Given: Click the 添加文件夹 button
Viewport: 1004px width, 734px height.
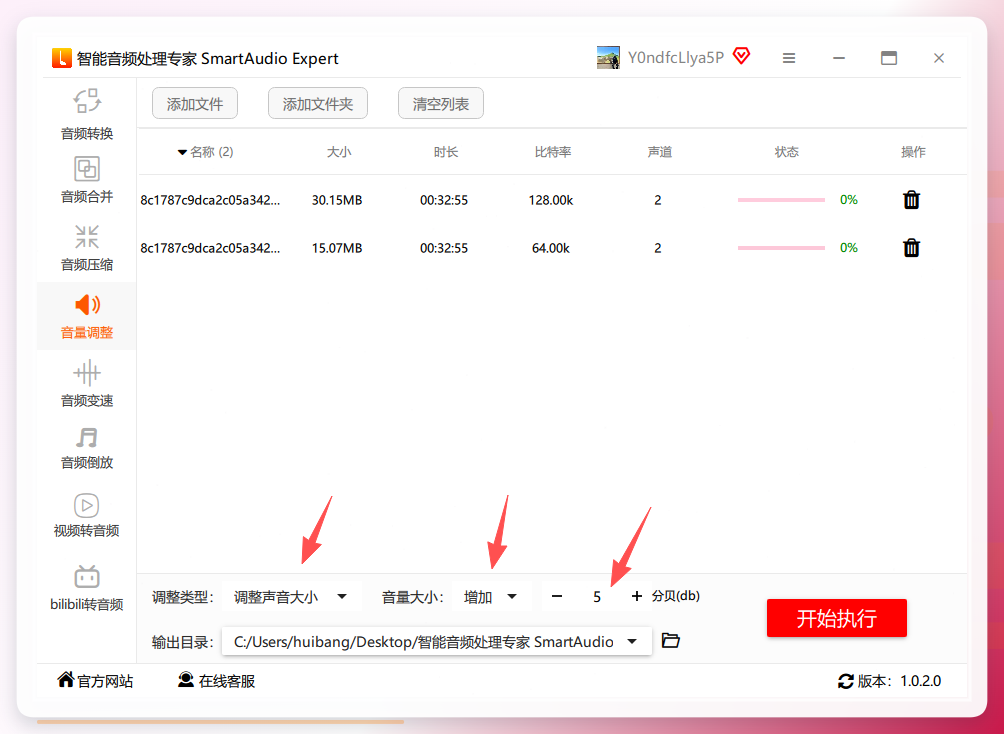Looking at the screenshot, I should coord(318,104).
